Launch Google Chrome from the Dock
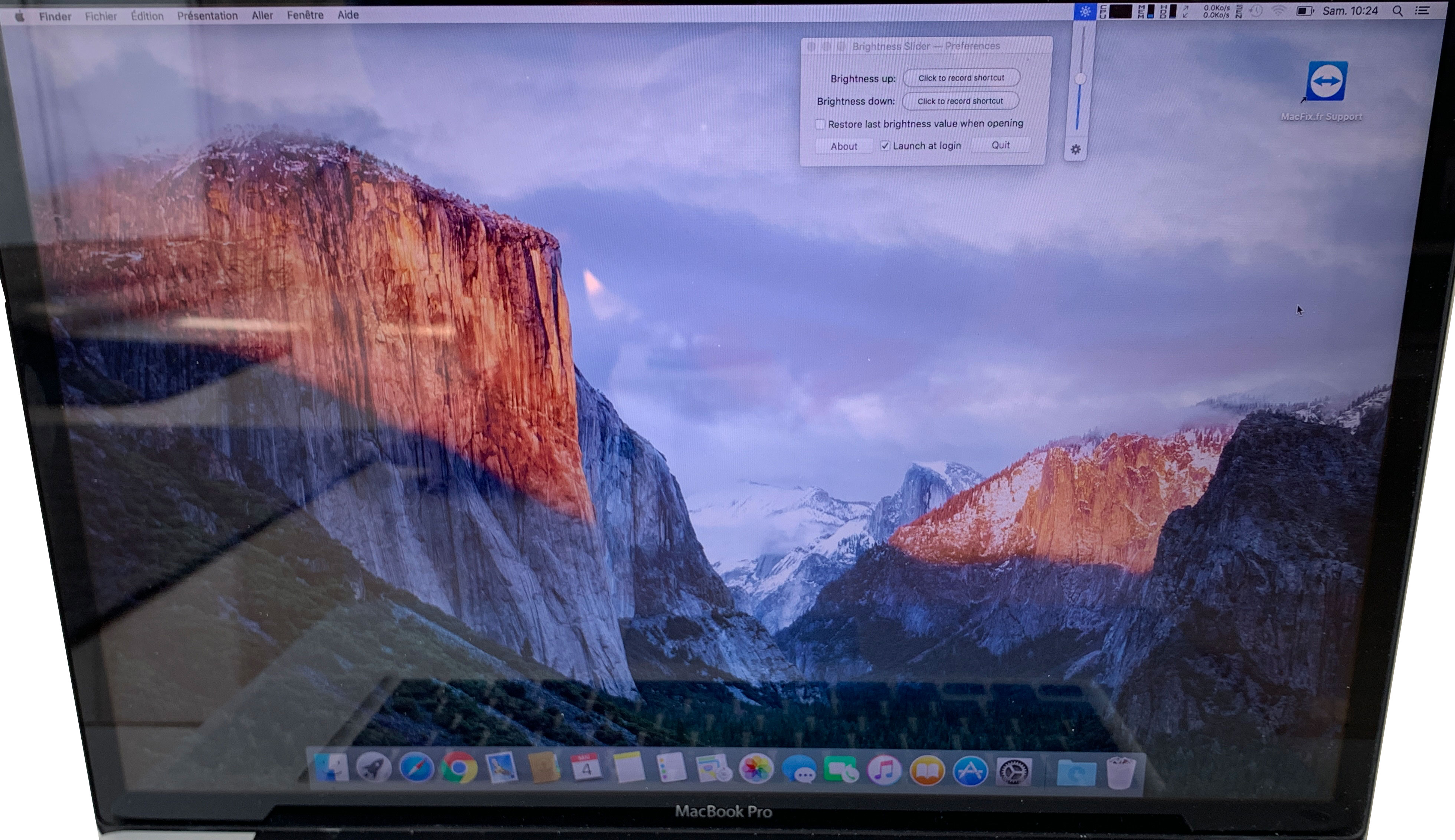Image resolution: width=1455 pixels, height=840 pixels. (x=459, y=768)
